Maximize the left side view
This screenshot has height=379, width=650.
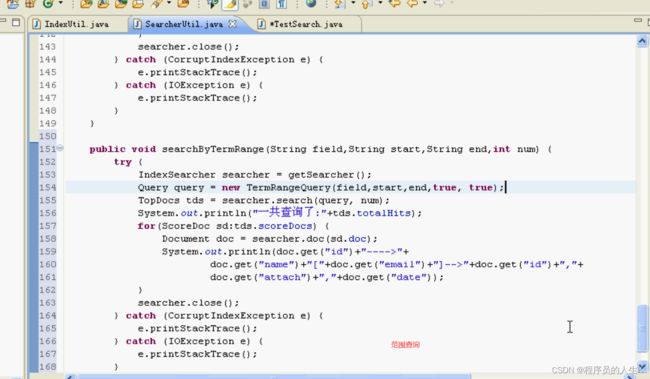pos(16,22)
